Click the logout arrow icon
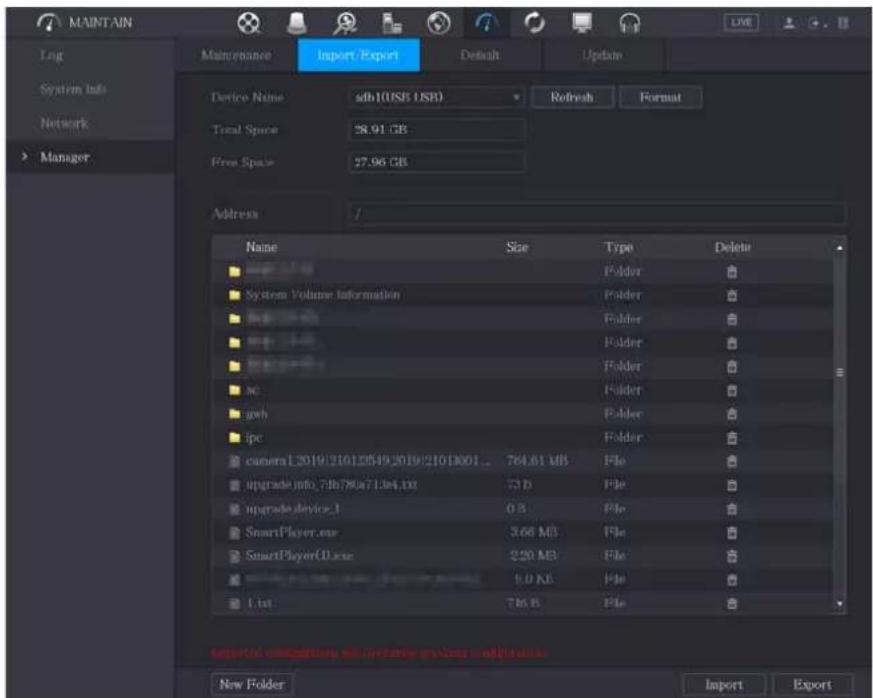 pos(816,23)
